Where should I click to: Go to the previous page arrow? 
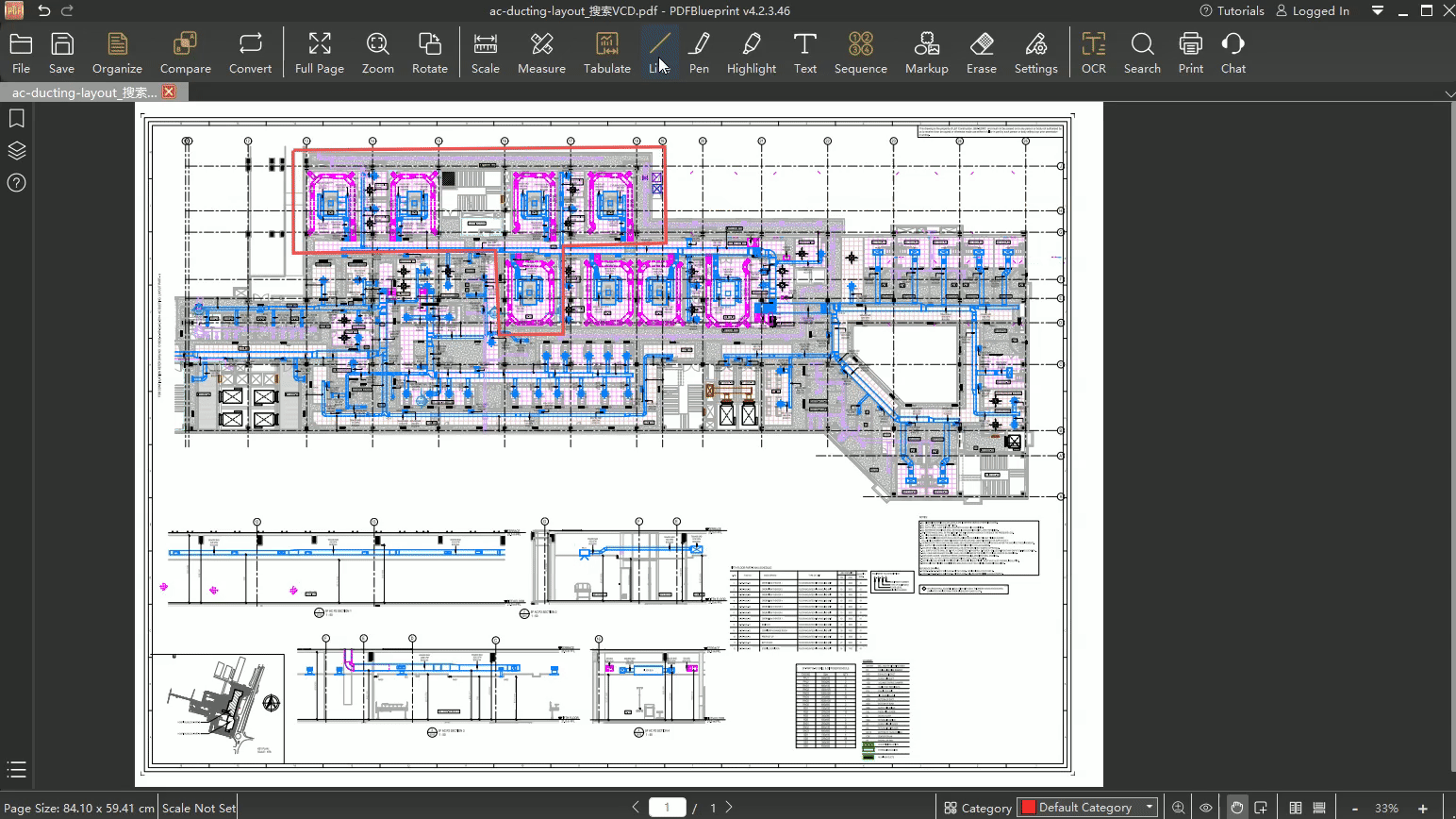point(636,807)
